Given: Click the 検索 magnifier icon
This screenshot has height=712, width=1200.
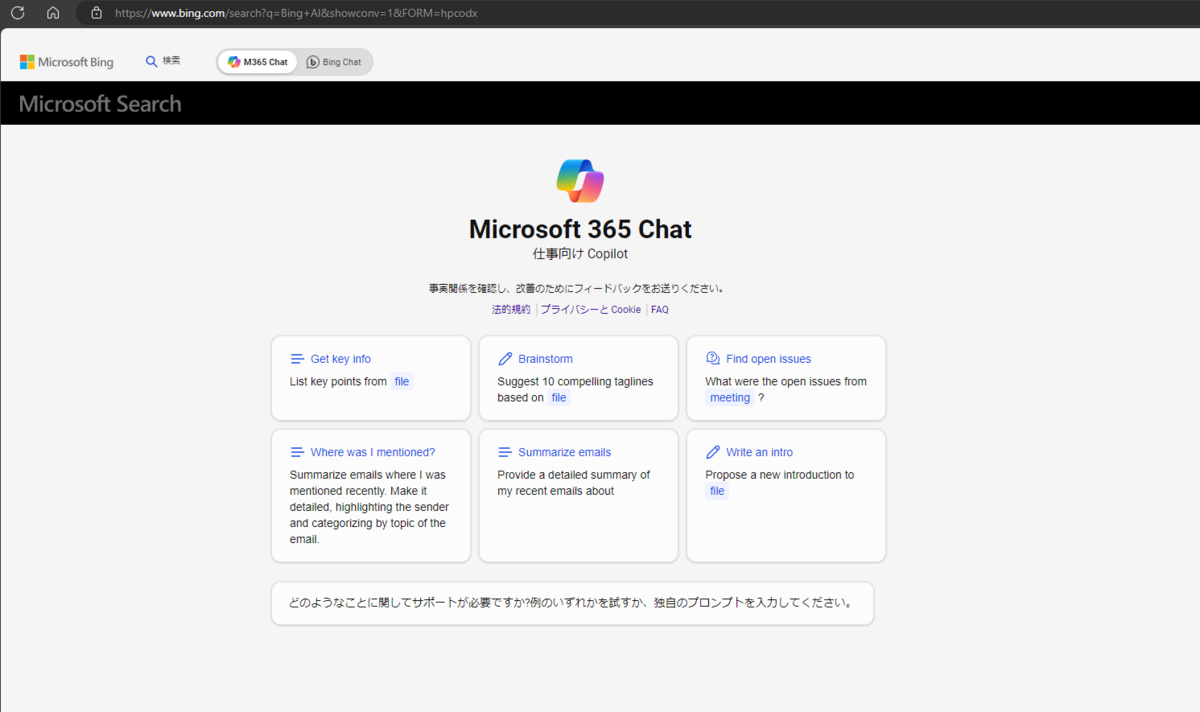Looking at the screenshot, I should click(152, 61).
